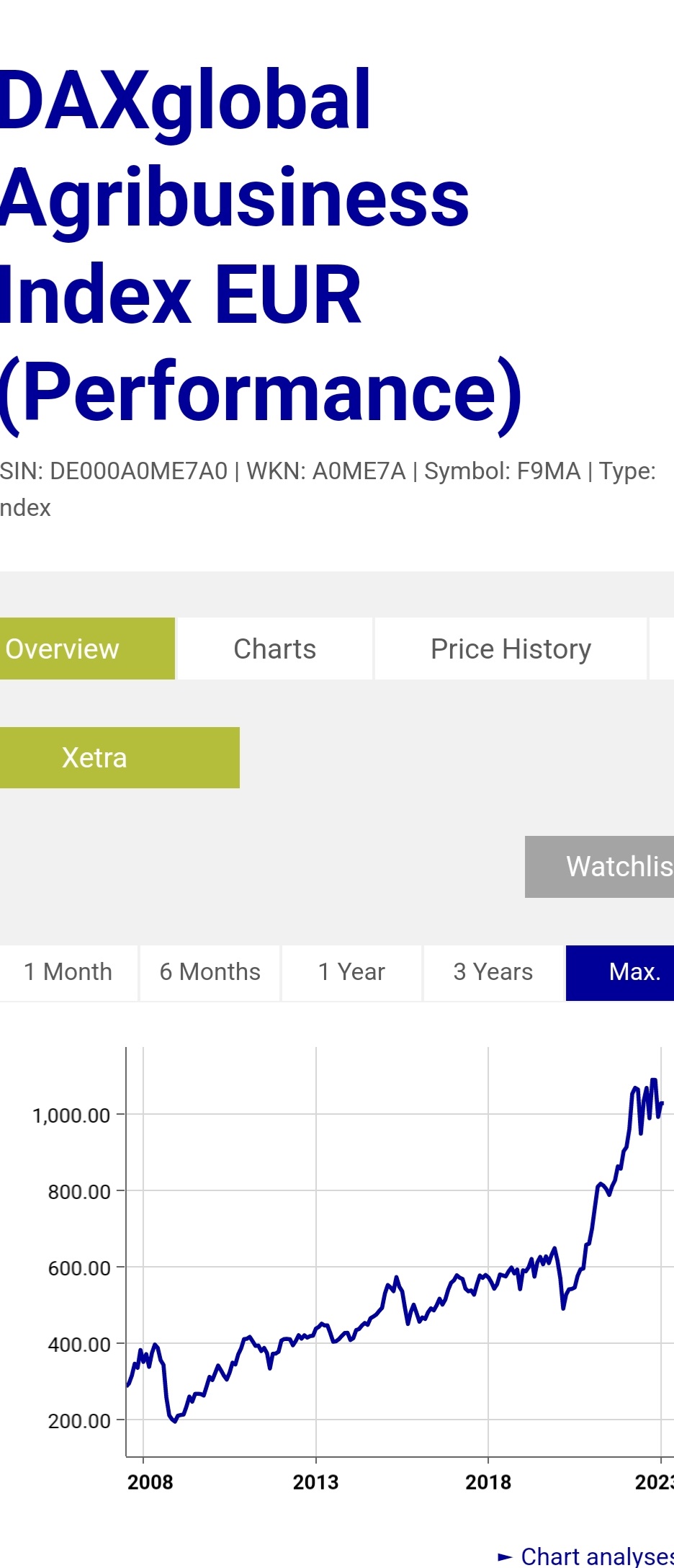Open the Overview tab
The image size is (674, 1568).
tap(86, 649)
